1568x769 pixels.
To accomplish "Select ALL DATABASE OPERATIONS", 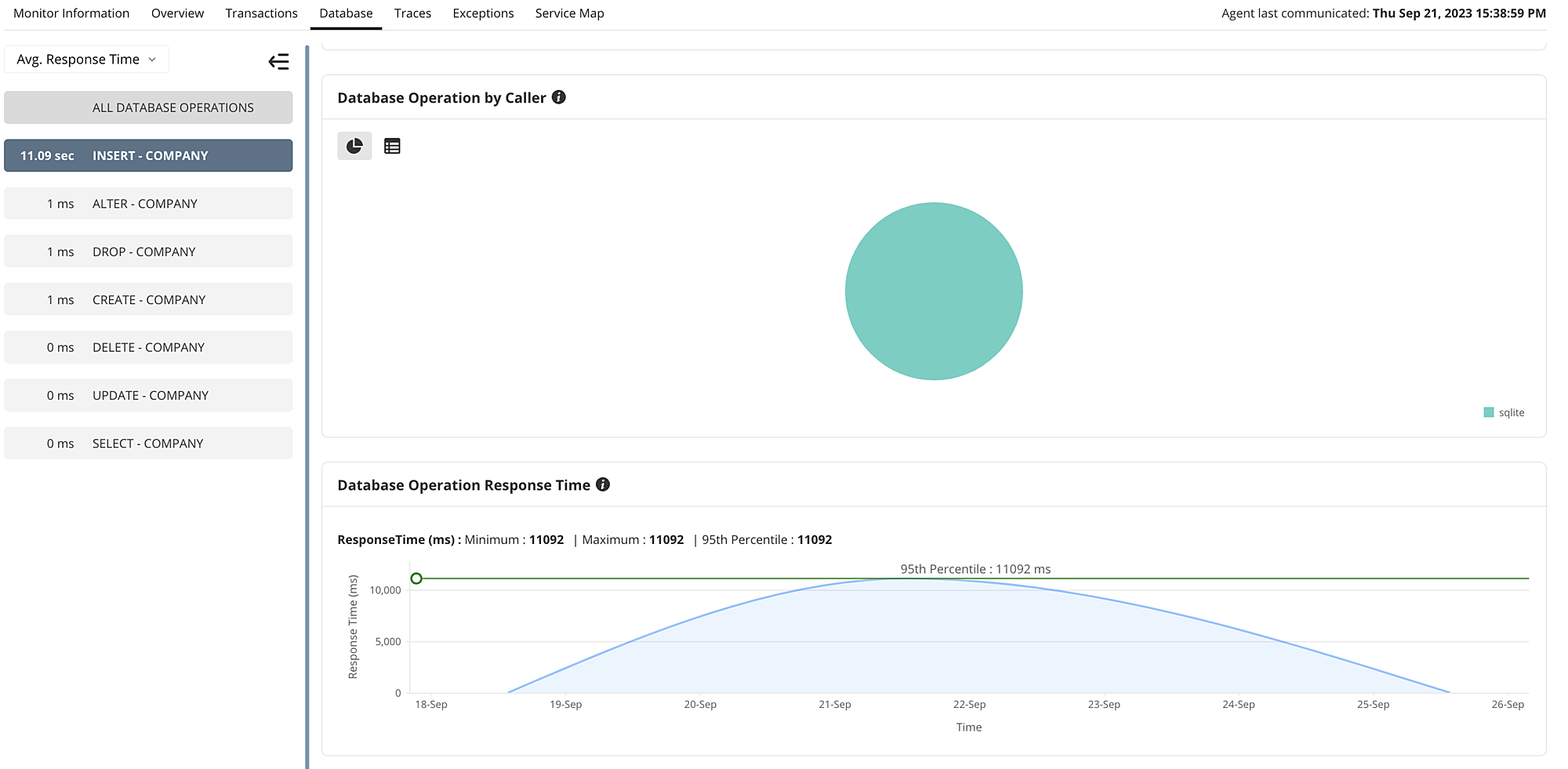I will [148, 107].
